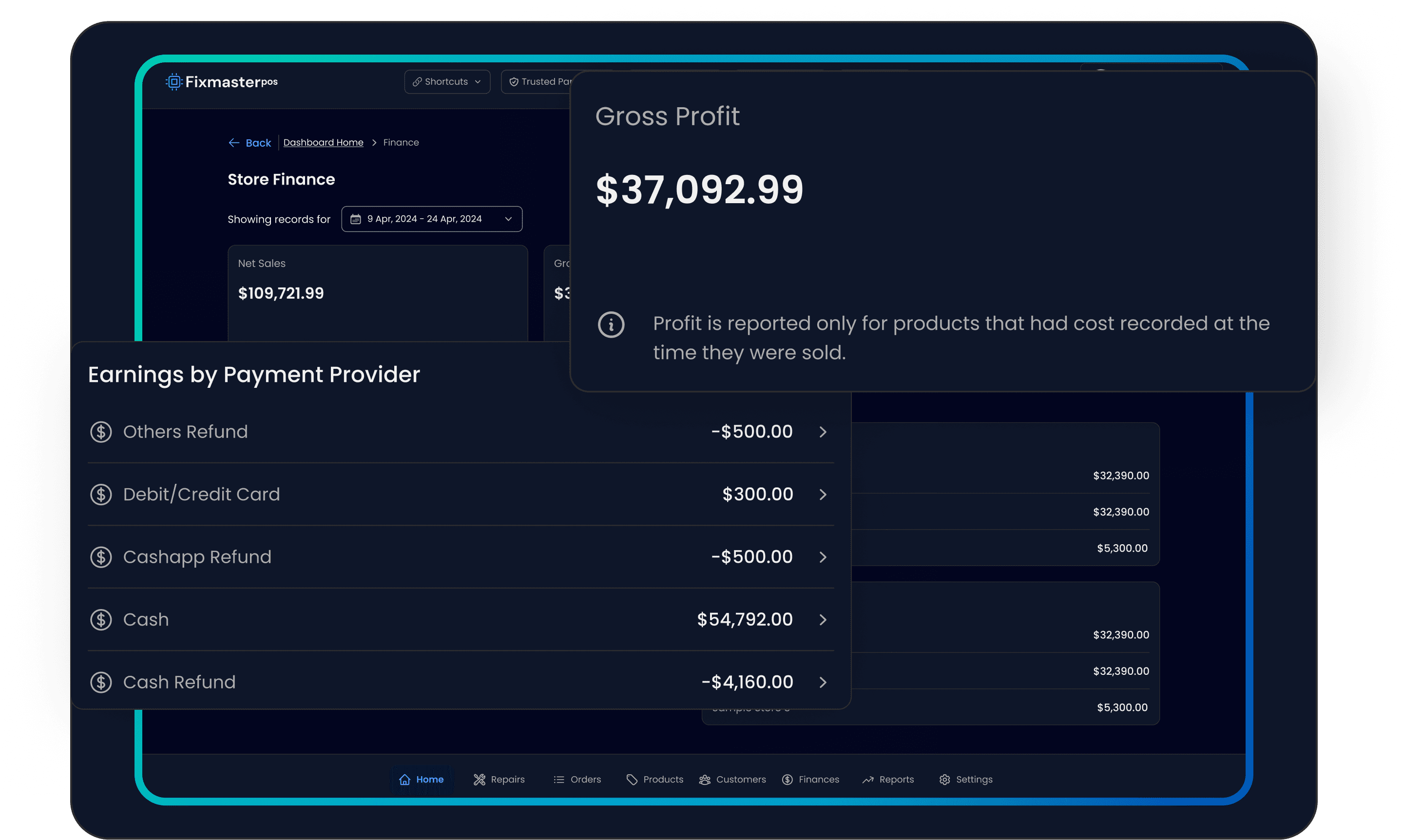Go to the Repairs tab
The image size is (1403, 840).
[499, 780]
